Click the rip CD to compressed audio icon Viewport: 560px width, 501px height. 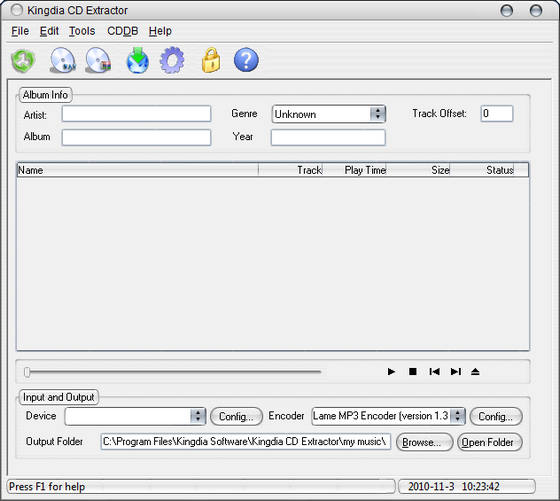click(99, 60)
